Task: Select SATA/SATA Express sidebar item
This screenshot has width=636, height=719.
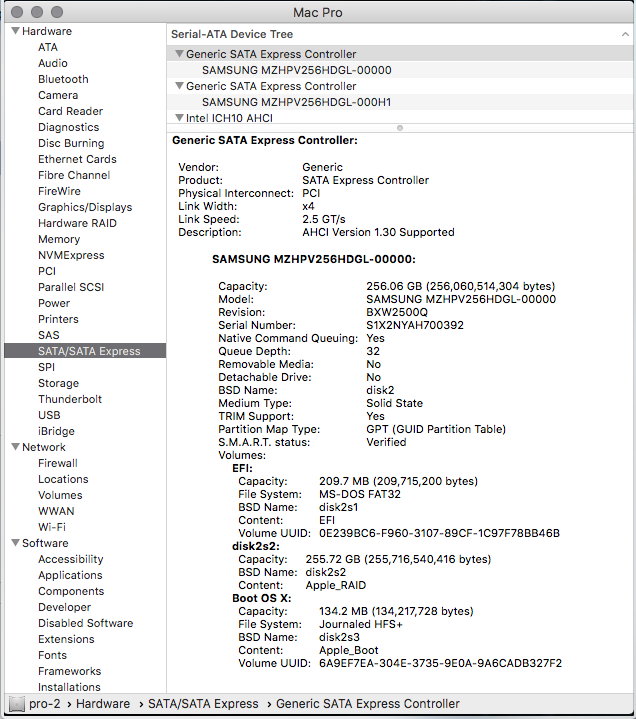Action: 85,351
